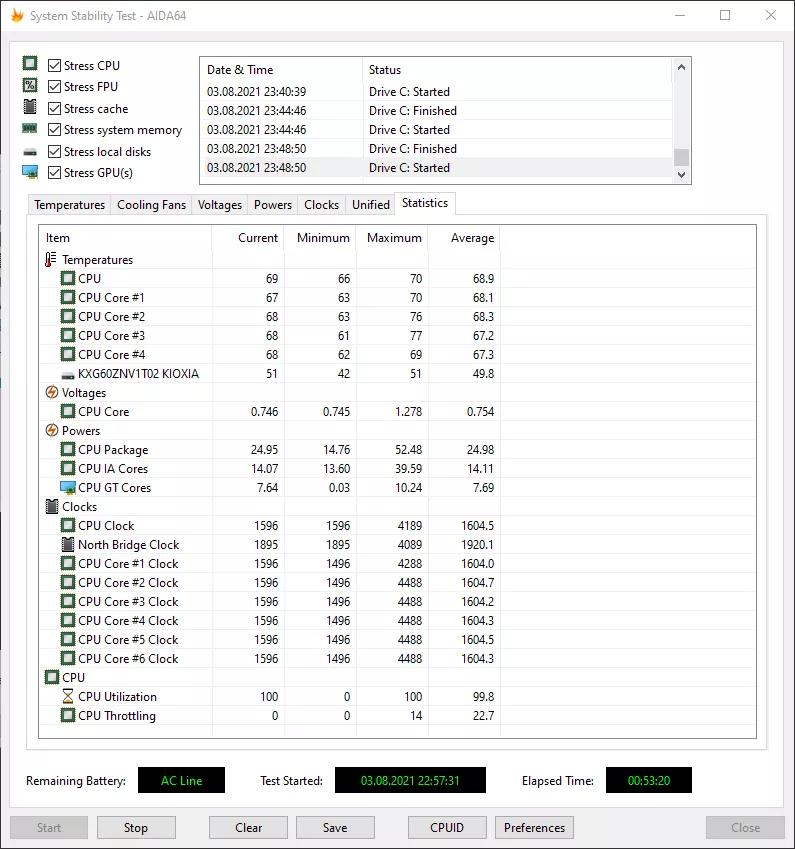Disable the Stress GPU(s) checkbox

point(54,173)
